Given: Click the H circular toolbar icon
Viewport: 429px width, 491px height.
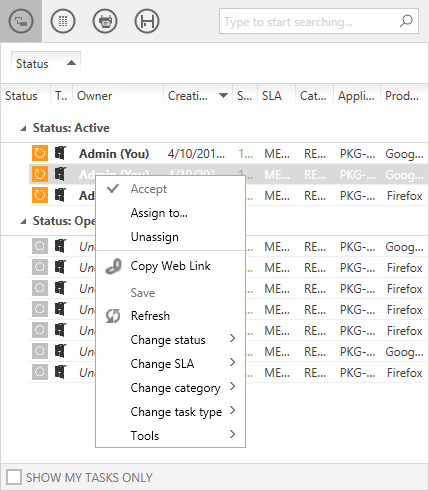Looking at the screenshot, I should tap(147, 21).
